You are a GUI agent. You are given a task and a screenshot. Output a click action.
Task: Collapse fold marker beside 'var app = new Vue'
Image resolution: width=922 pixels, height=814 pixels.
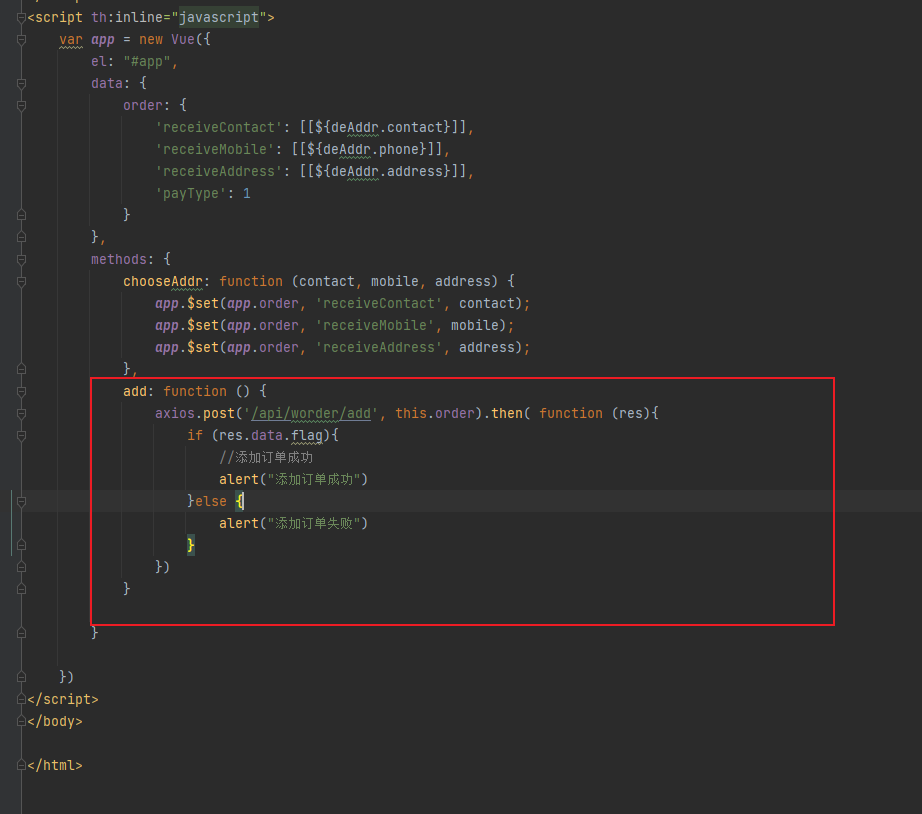click(x=21, y=39)
